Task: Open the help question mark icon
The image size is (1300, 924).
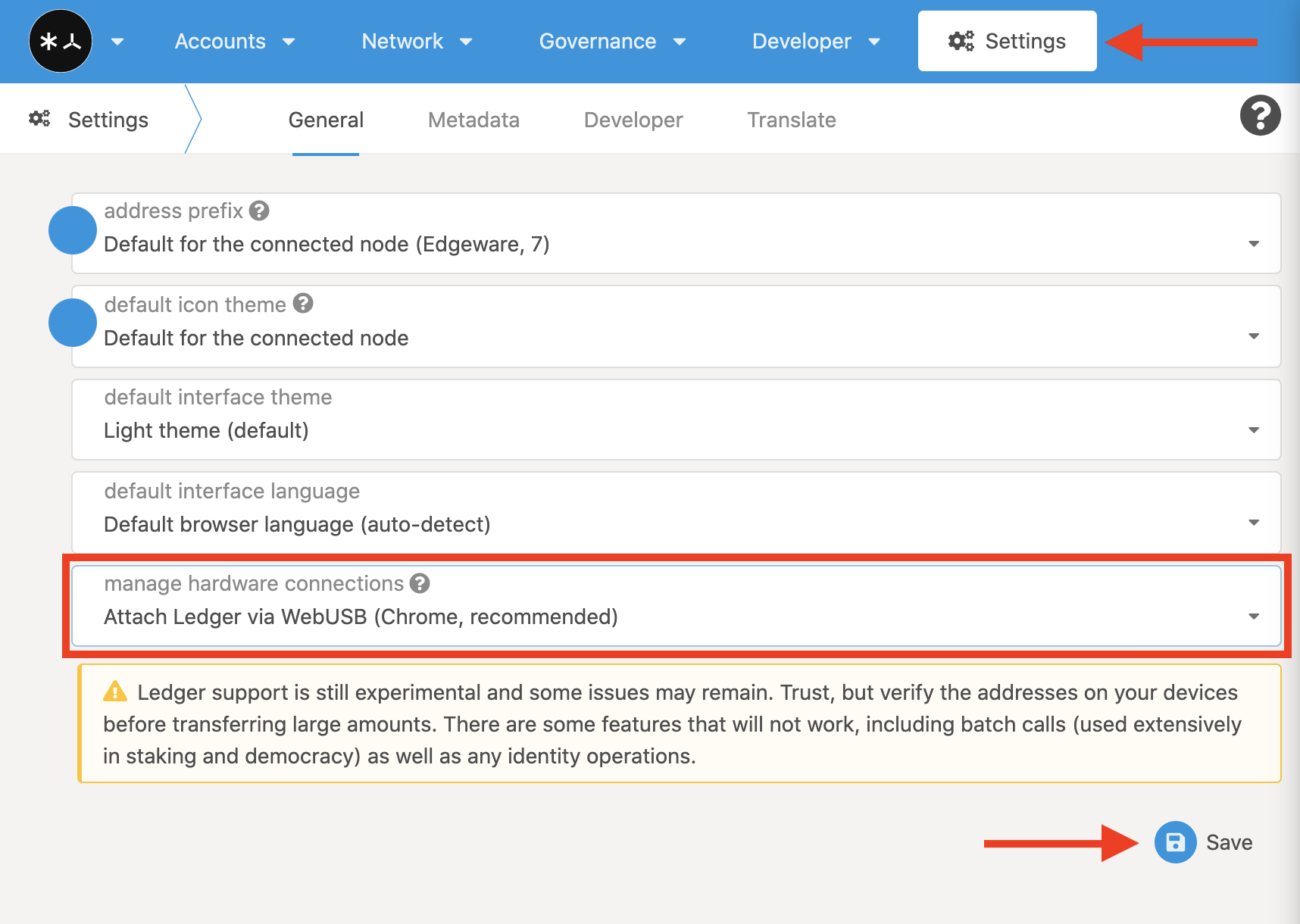Action: (1260, 116)
